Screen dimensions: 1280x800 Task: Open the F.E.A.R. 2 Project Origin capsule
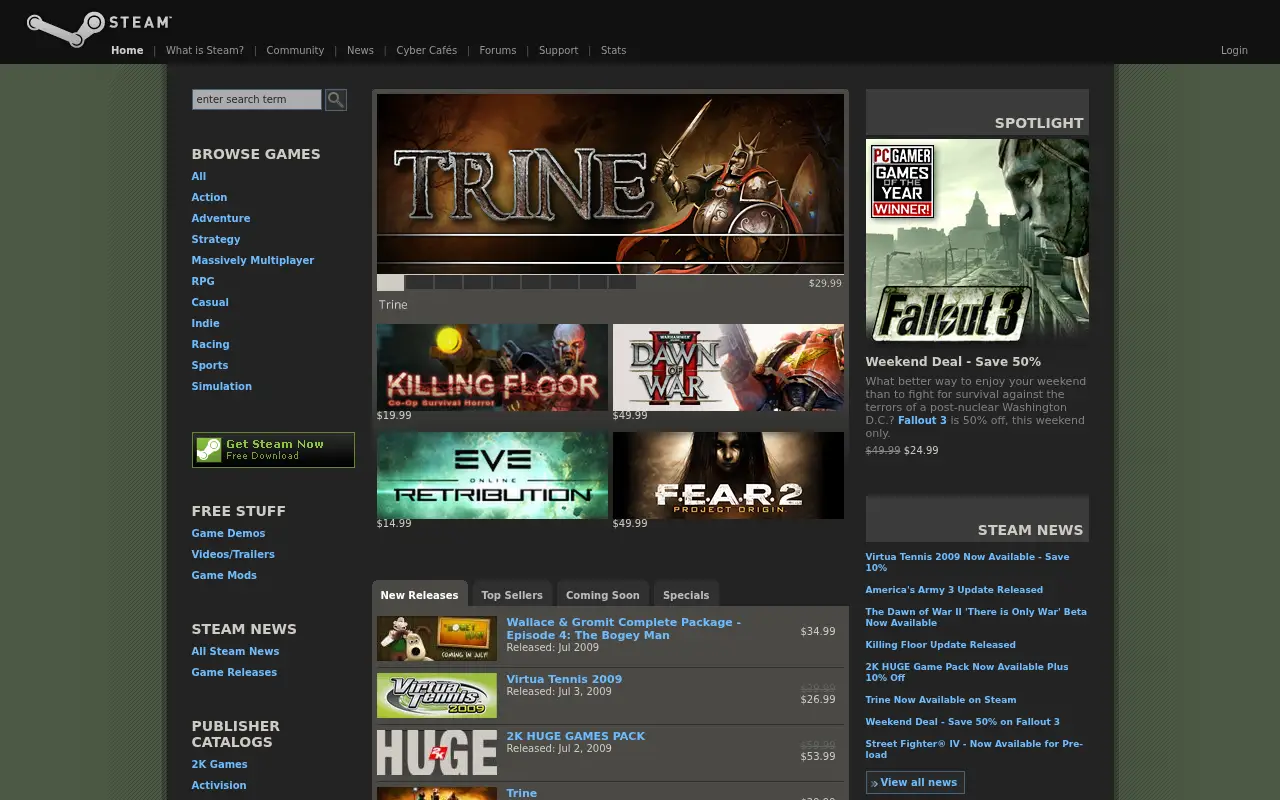click(728, 475)
